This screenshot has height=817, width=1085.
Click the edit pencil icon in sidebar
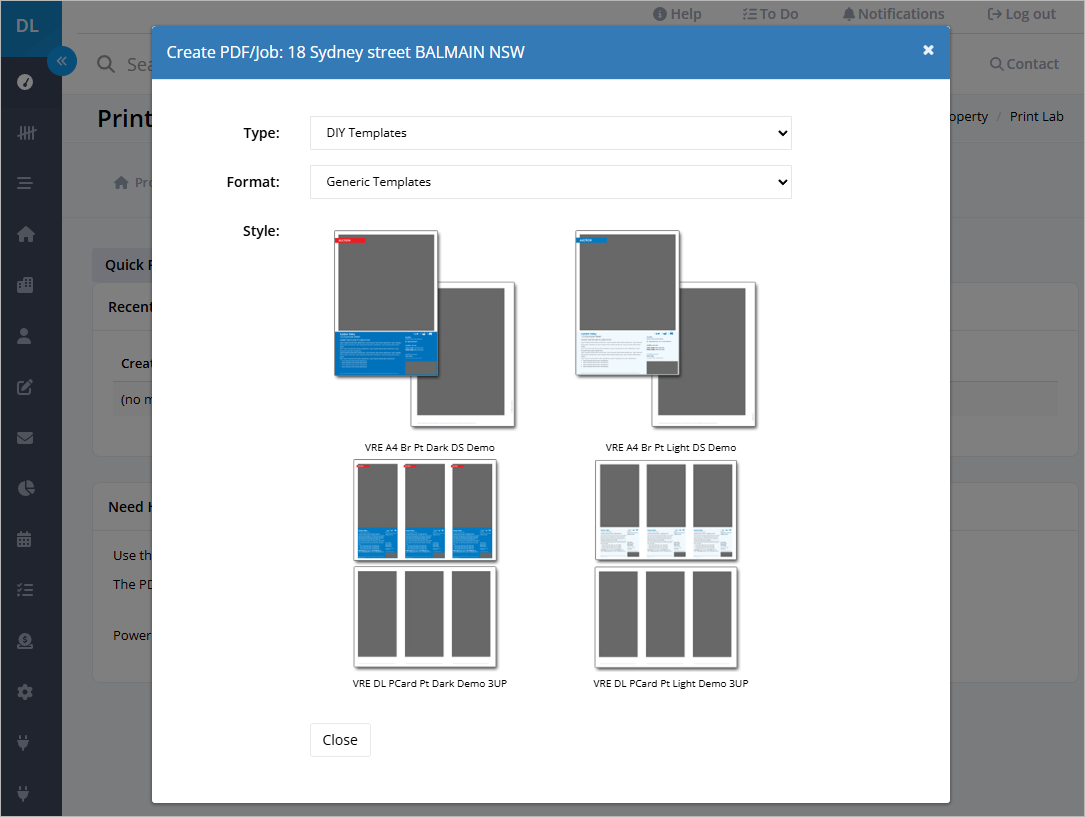(25, 387)
